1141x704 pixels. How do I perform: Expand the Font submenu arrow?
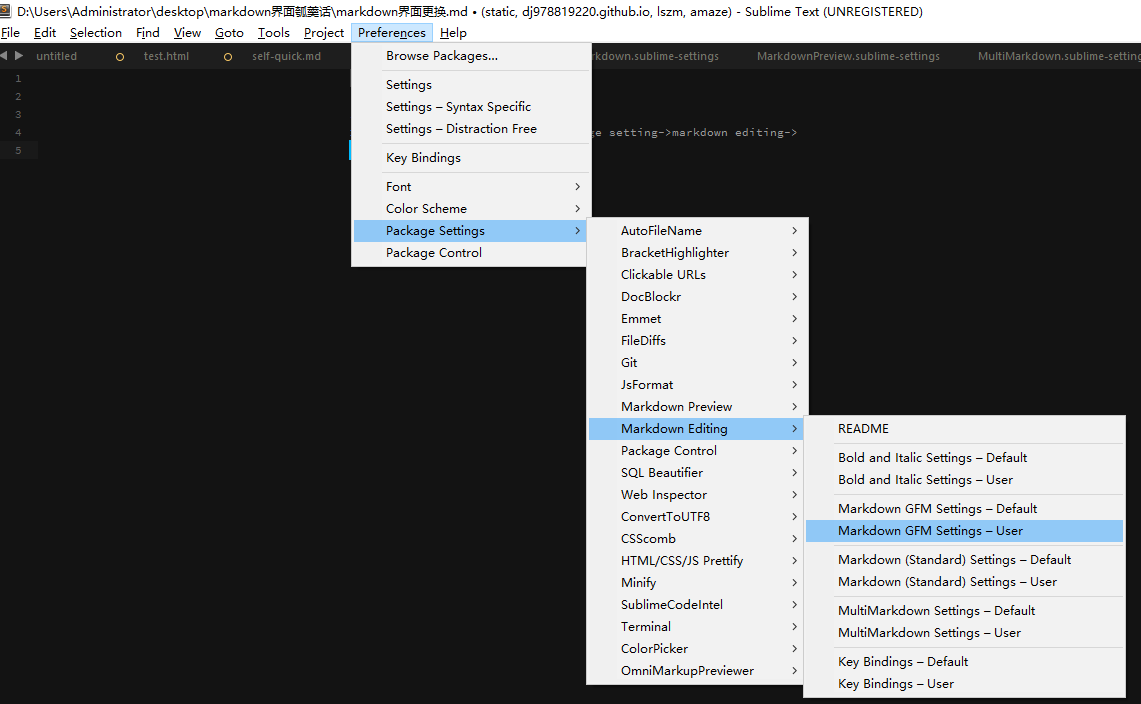tap(577, 187)
